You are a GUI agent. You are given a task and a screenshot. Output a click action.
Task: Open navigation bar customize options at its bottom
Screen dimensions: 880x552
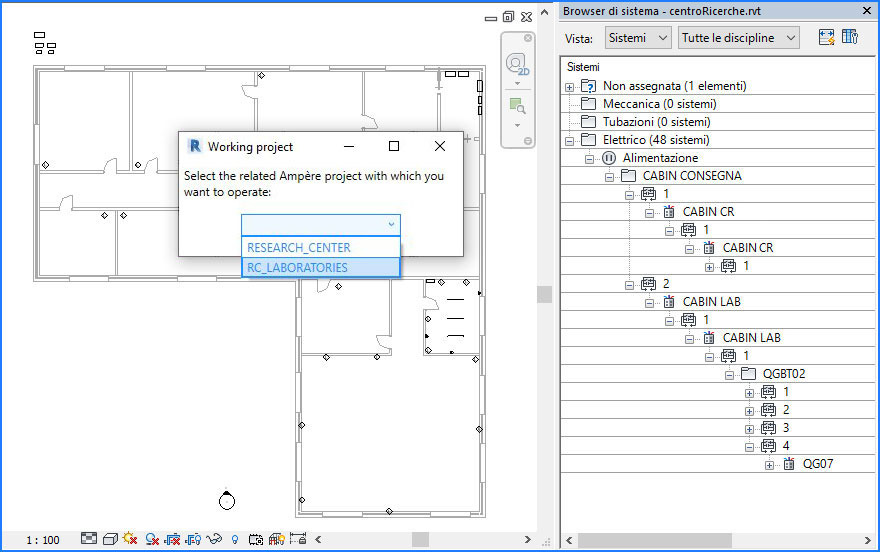tap(528, 141)
